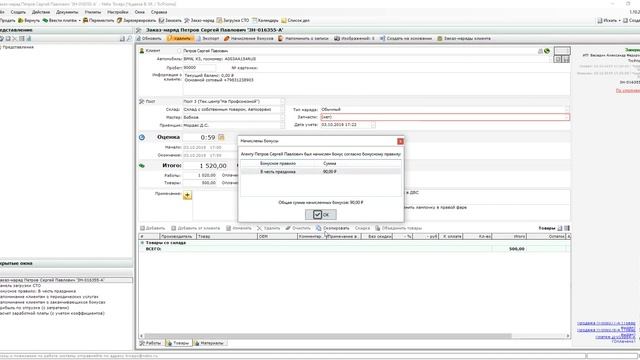Click Заказать in main toolbar
Viewport: 640px width, 360px height.
[x=170, y=20]
